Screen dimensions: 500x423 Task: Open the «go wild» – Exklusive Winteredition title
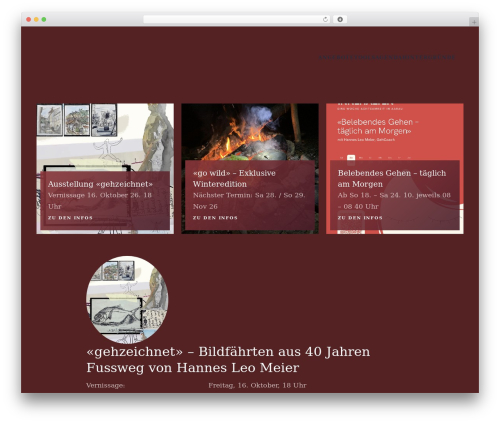(234, 178)
